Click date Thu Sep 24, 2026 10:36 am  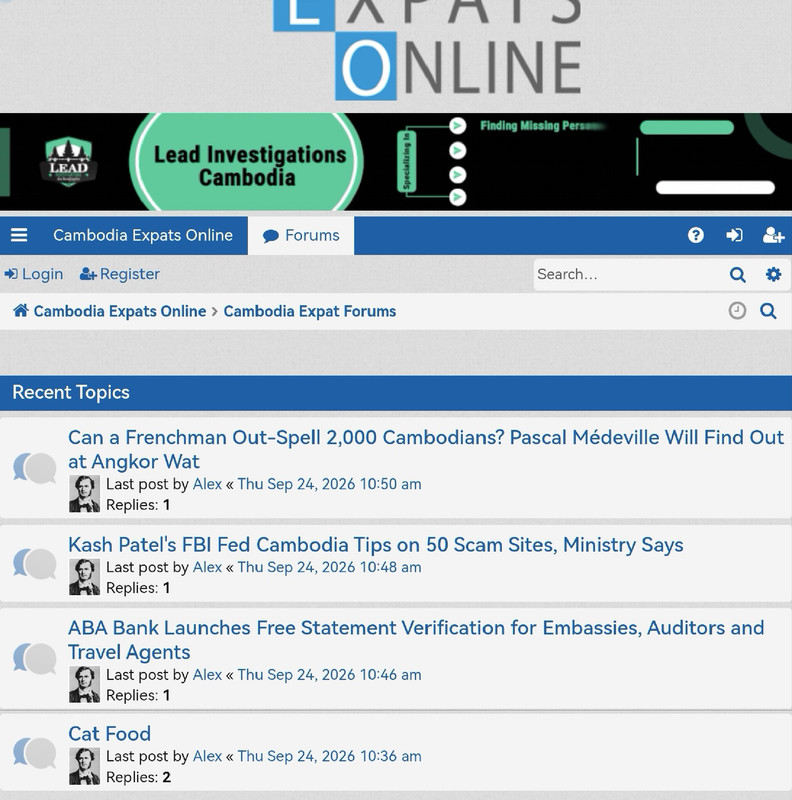click(329, 756)
